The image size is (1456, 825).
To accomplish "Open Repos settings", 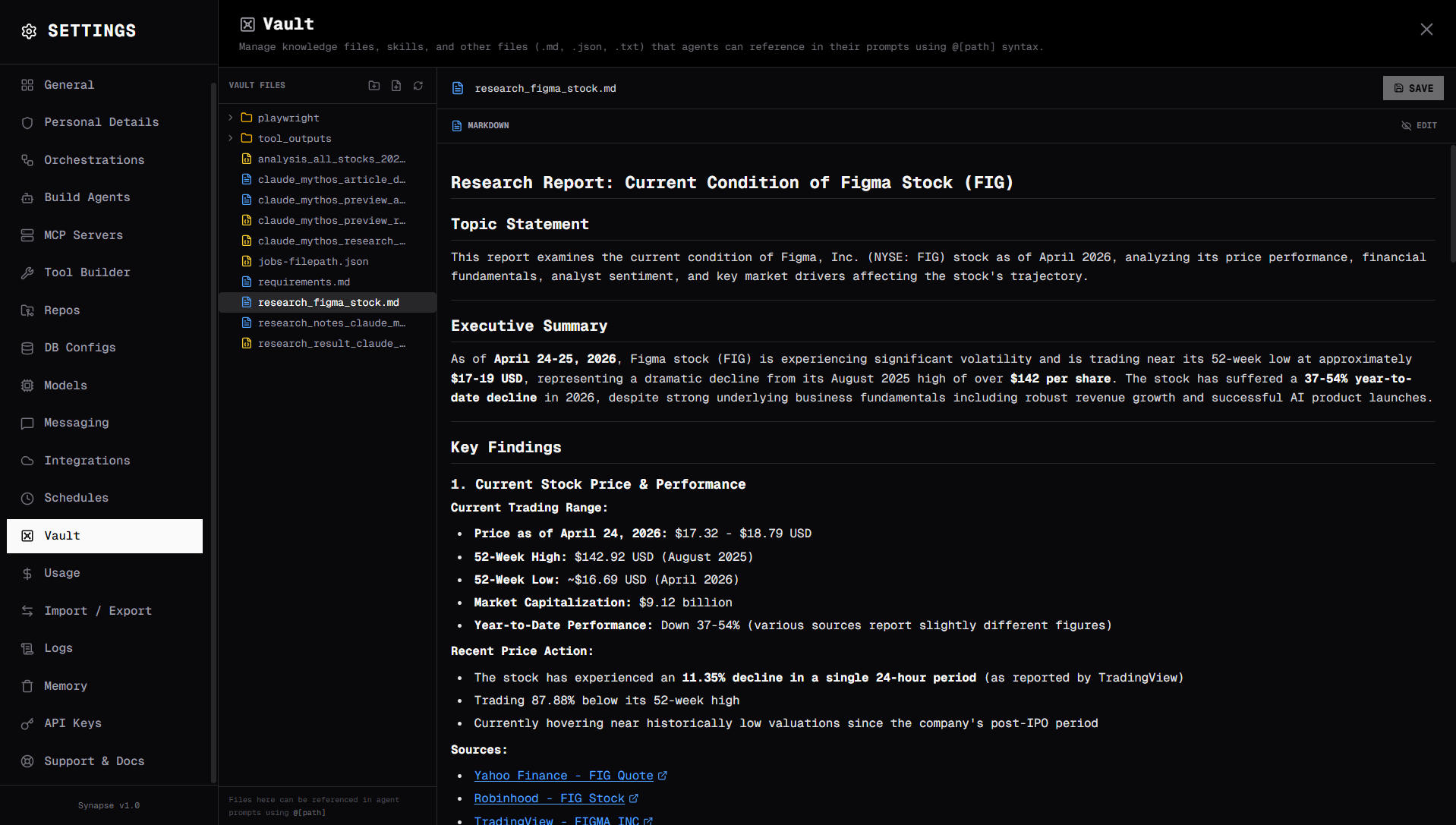I will coord(105,310).
